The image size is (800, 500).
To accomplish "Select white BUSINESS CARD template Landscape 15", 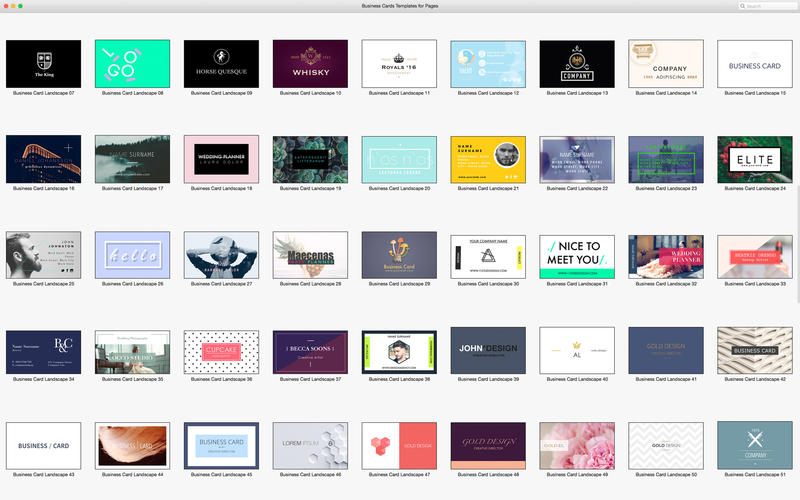I will tap(755, 64).
